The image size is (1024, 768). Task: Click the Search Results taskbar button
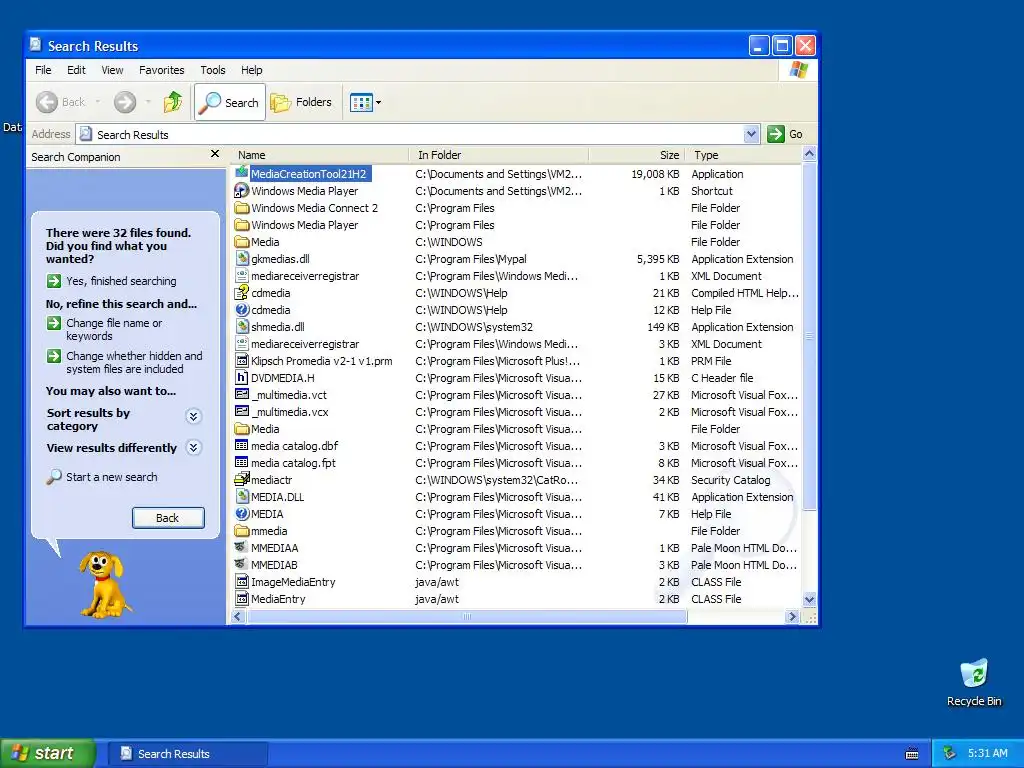click(x=187, y=754)
